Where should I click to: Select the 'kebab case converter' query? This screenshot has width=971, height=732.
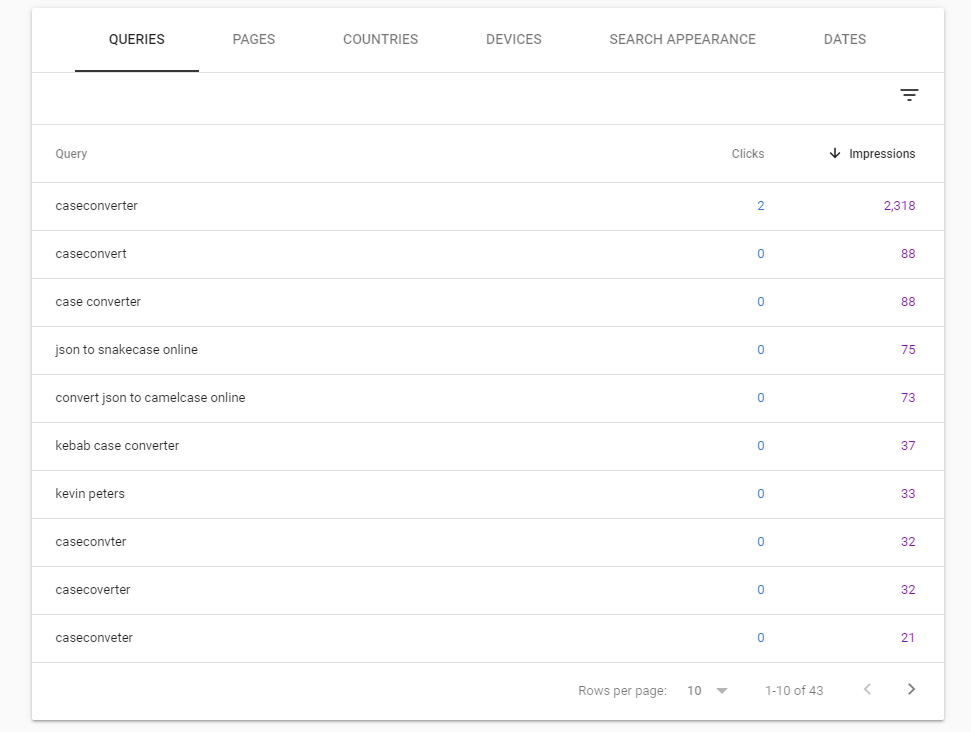coord(117,446)
